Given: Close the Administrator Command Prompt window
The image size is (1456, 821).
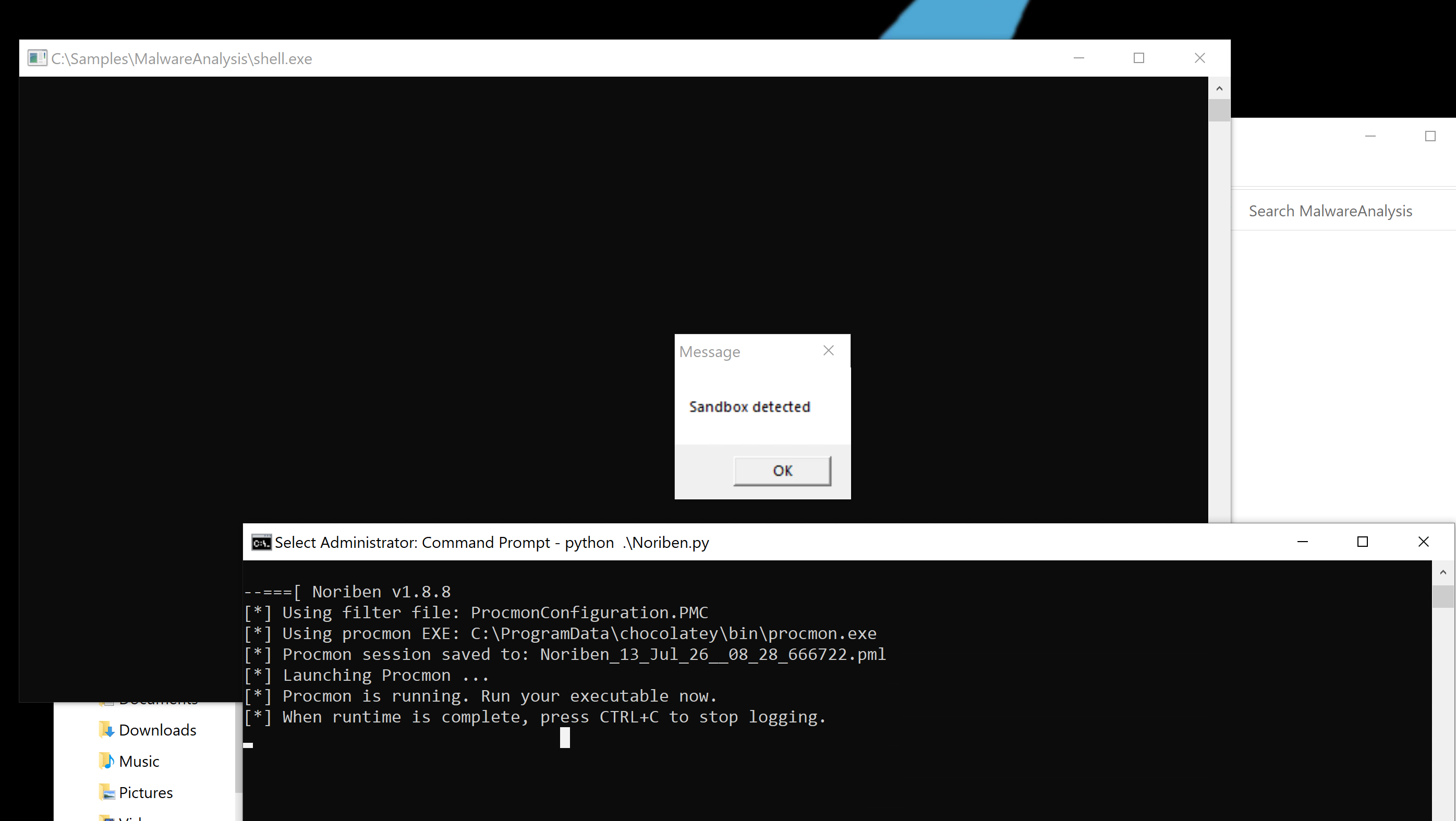Looking at the screenshot, I should point(1423,542).
